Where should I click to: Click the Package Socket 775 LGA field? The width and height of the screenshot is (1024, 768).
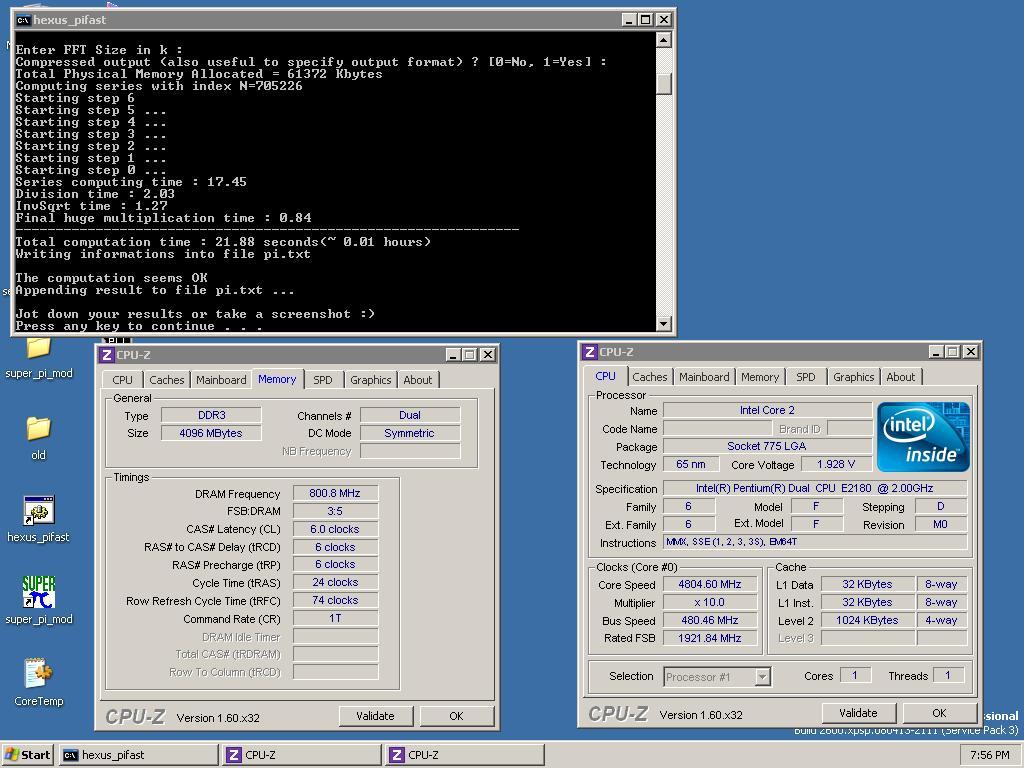[767, 446]
